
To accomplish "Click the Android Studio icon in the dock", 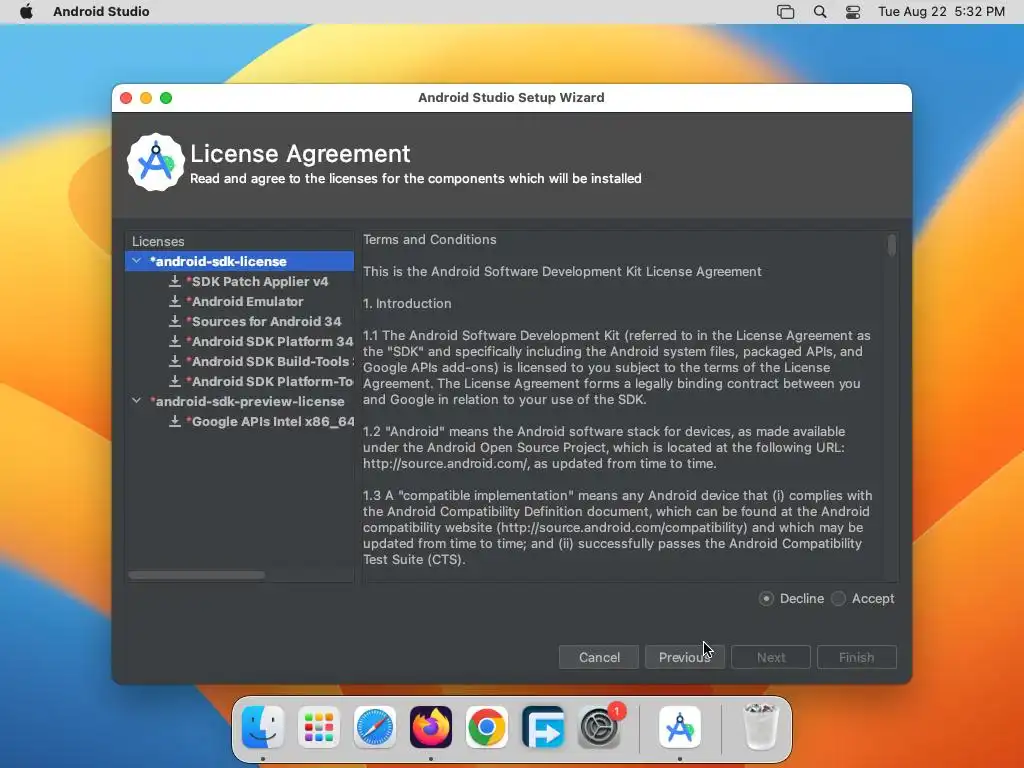I will pyautogui.click(x=680, y=727).
